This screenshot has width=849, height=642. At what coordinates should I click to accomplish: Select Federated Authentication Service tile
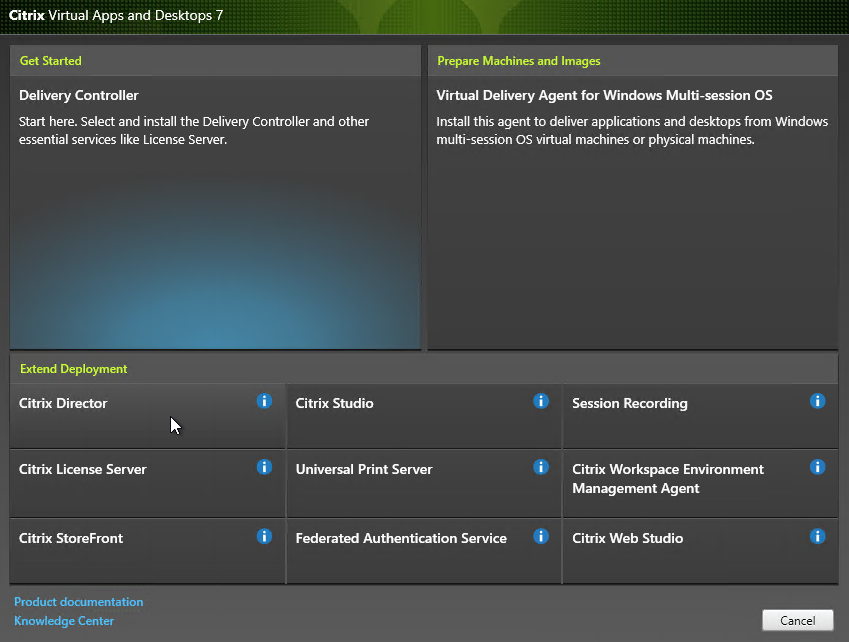click(424, 551)
